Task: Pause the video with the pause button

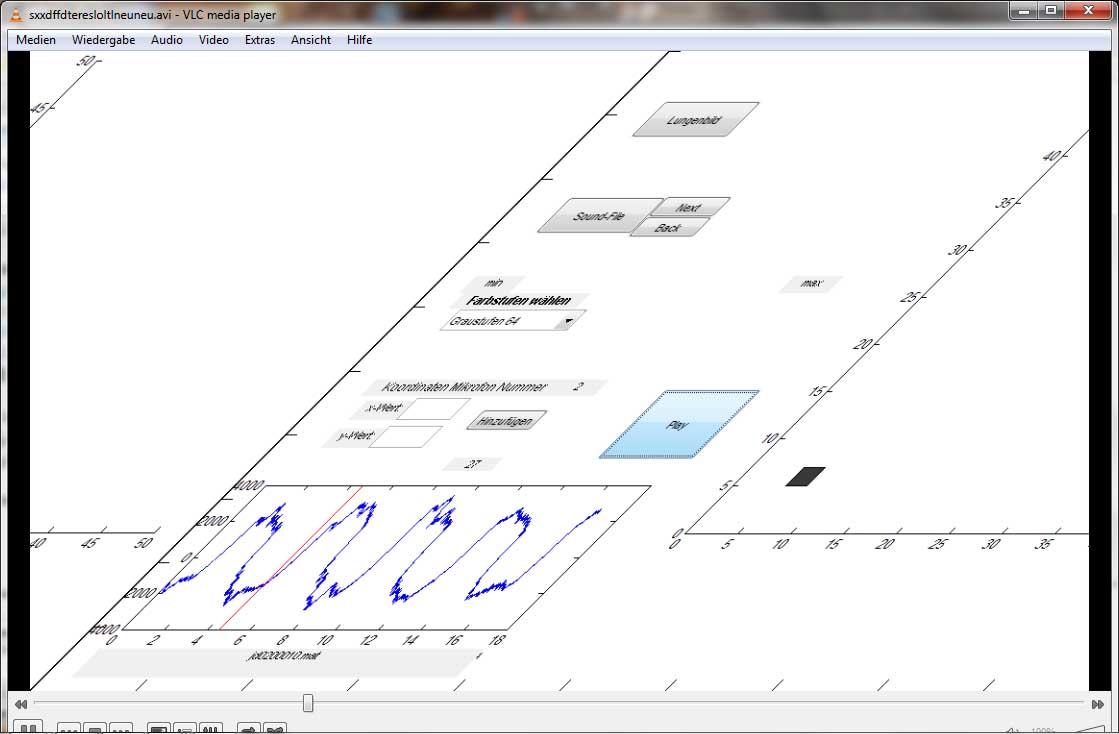Action: [28, 728]
